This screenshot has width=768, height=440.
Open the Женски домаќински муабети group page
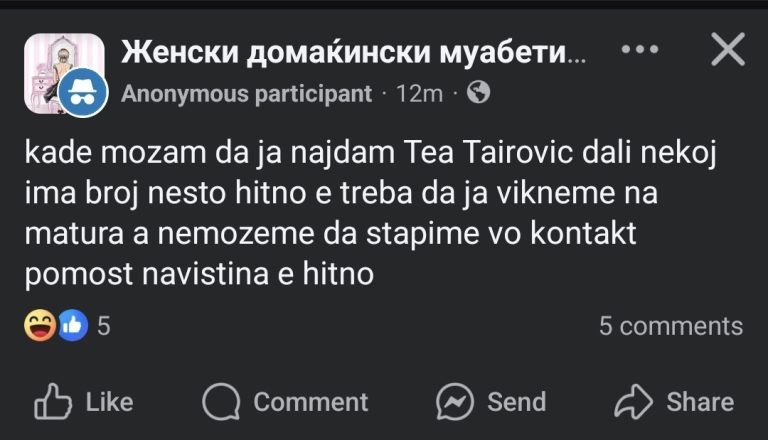[353, 52]
